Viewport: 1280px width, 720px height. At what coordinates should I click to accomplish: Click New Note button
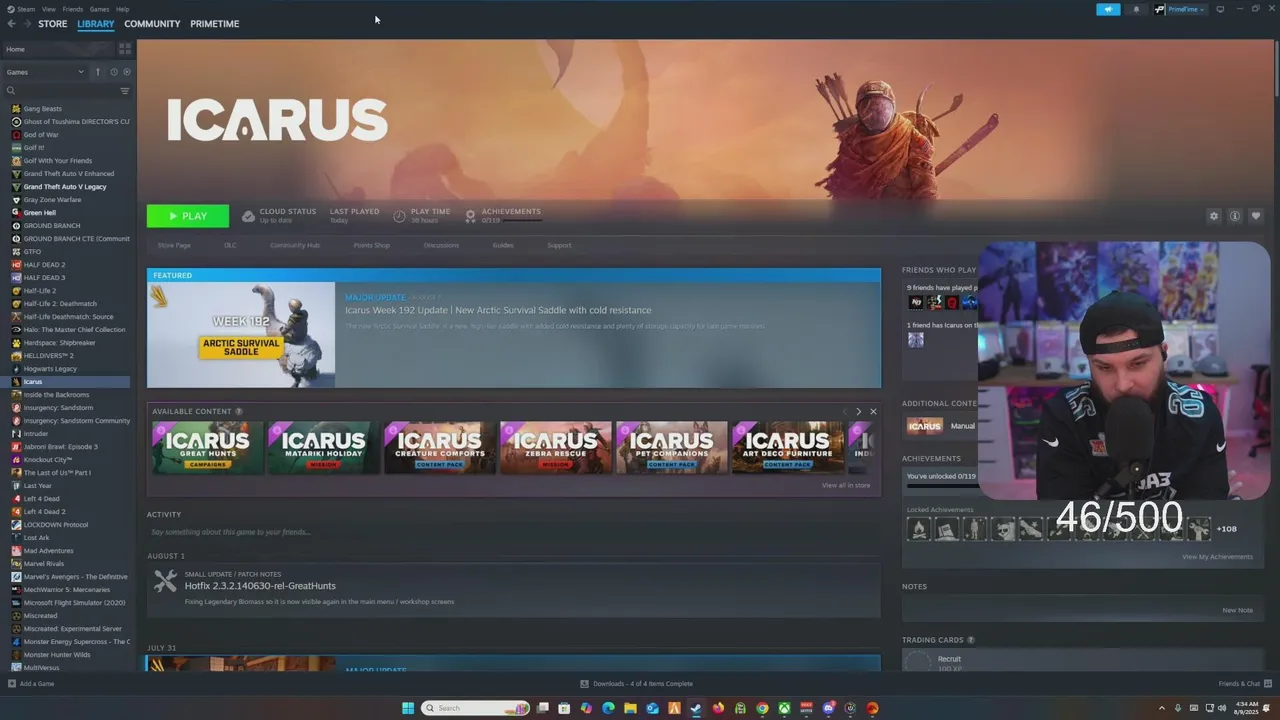tap(1237, 610)
